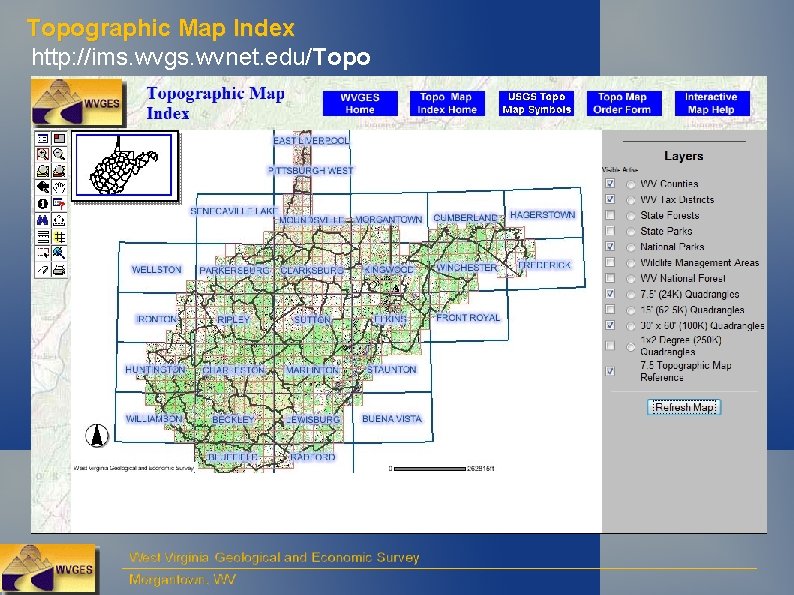Set WV Tax Districts as active layer
Image resolution: width=794 pixels, height=595 pixels.
pos(630,200)
